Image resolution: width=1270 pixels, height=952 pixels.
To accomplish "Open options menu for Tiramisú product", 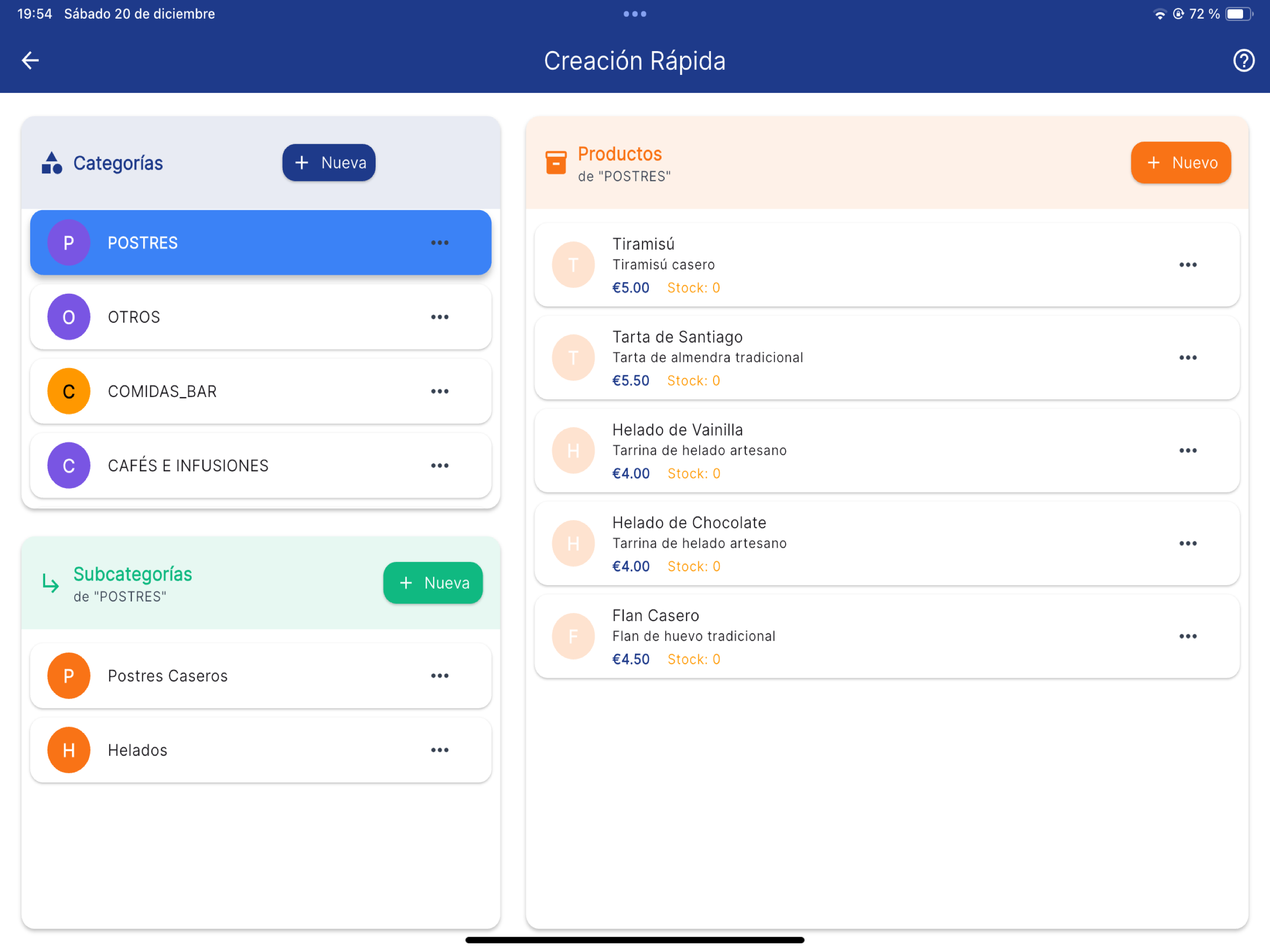I will (x=1188, y=264).
